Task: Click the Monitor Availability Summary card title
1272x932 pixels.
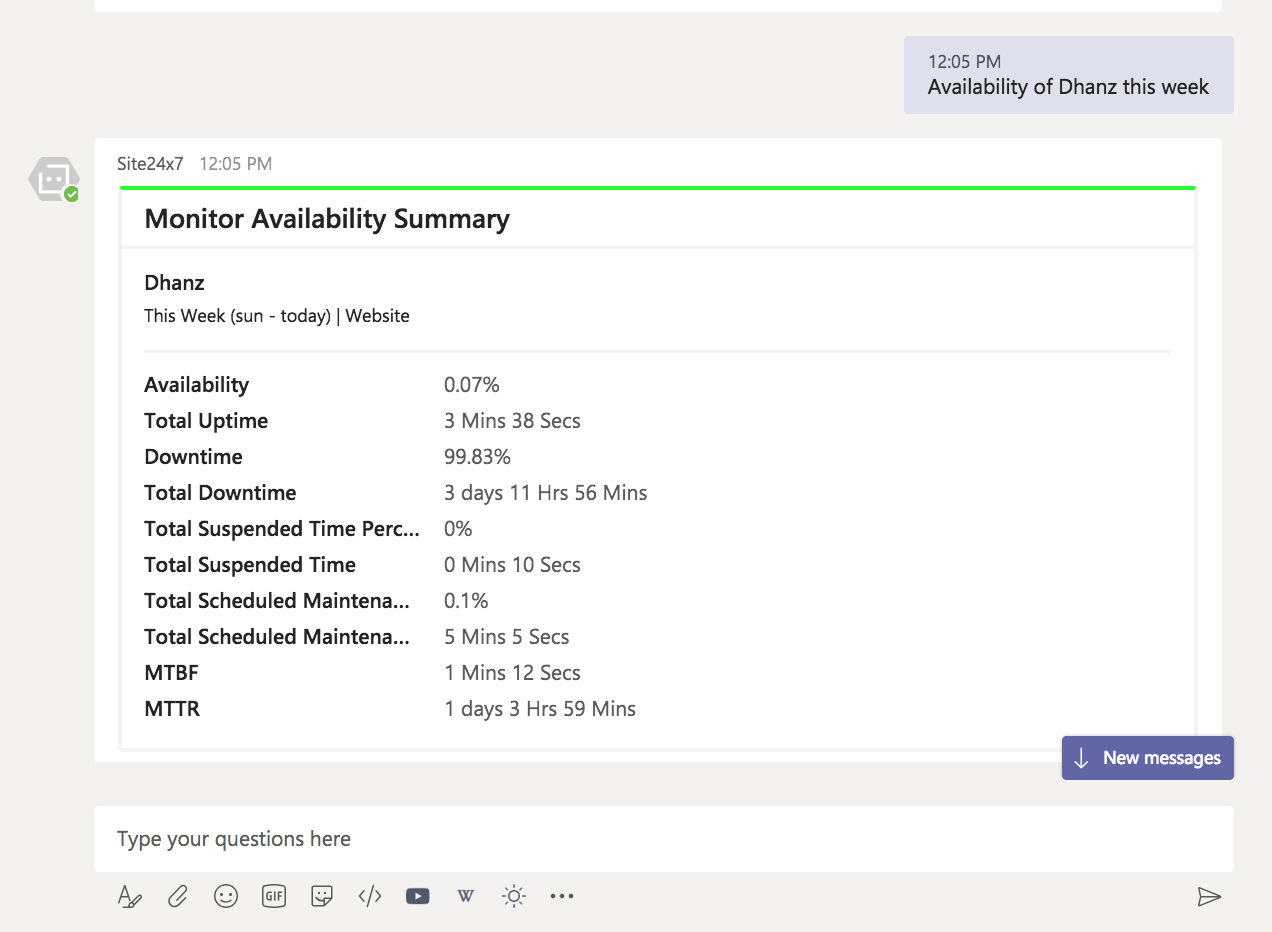Action: [327, 219]
